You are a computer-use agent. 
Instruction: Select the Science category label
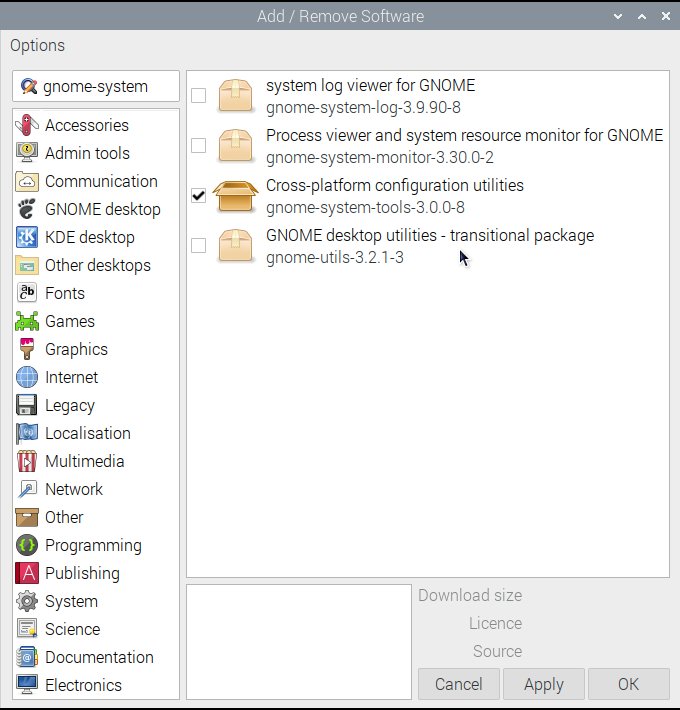click(72, 629)
